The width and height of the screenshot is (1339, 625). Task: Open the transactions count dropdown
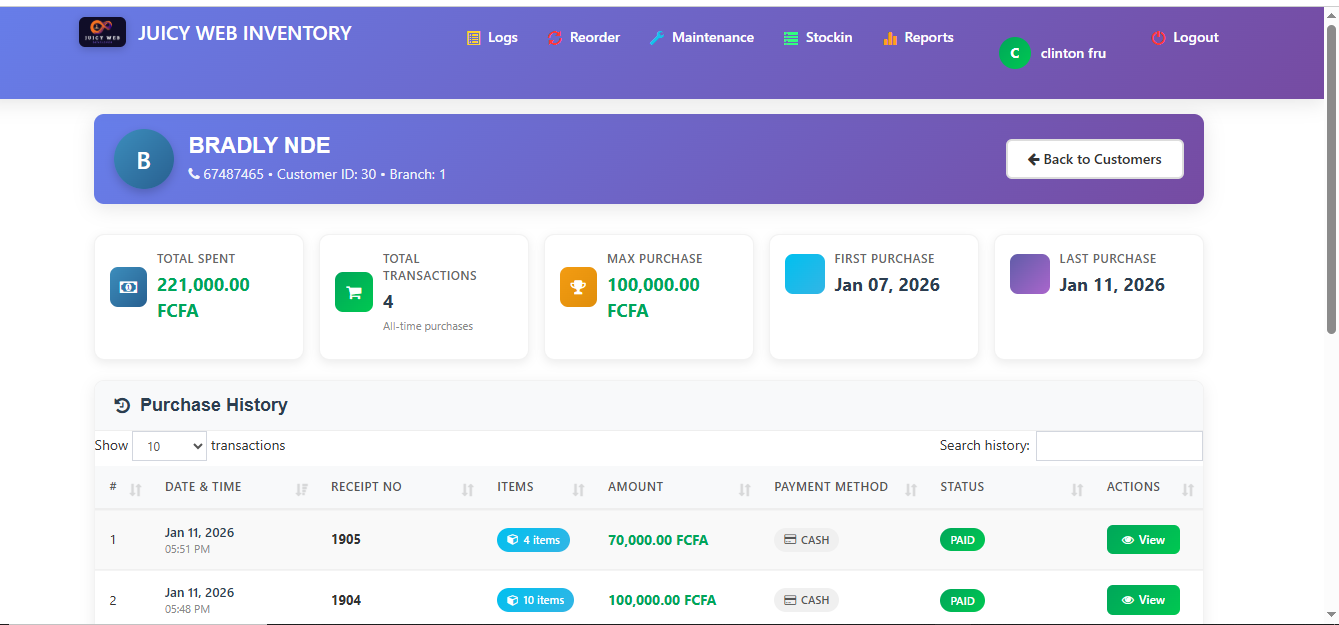169,445
